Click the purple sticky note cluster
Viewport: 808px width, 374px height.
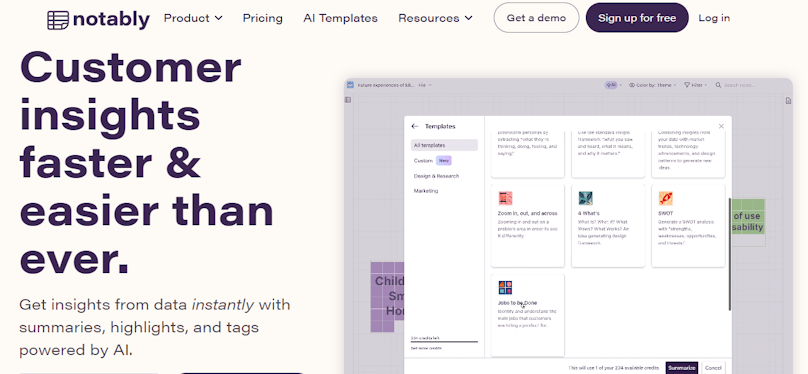point(388,297)
